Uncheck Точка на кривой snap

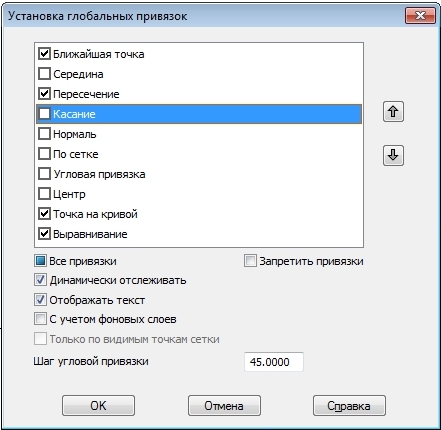click(44, 214)
